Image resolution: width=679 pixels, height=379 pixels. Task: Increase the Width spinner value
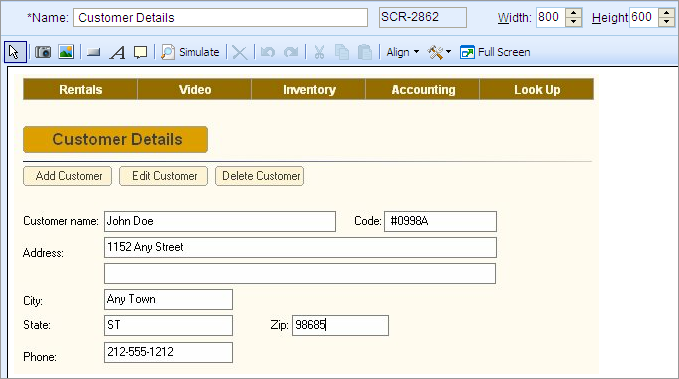click(x=573, y=13)
